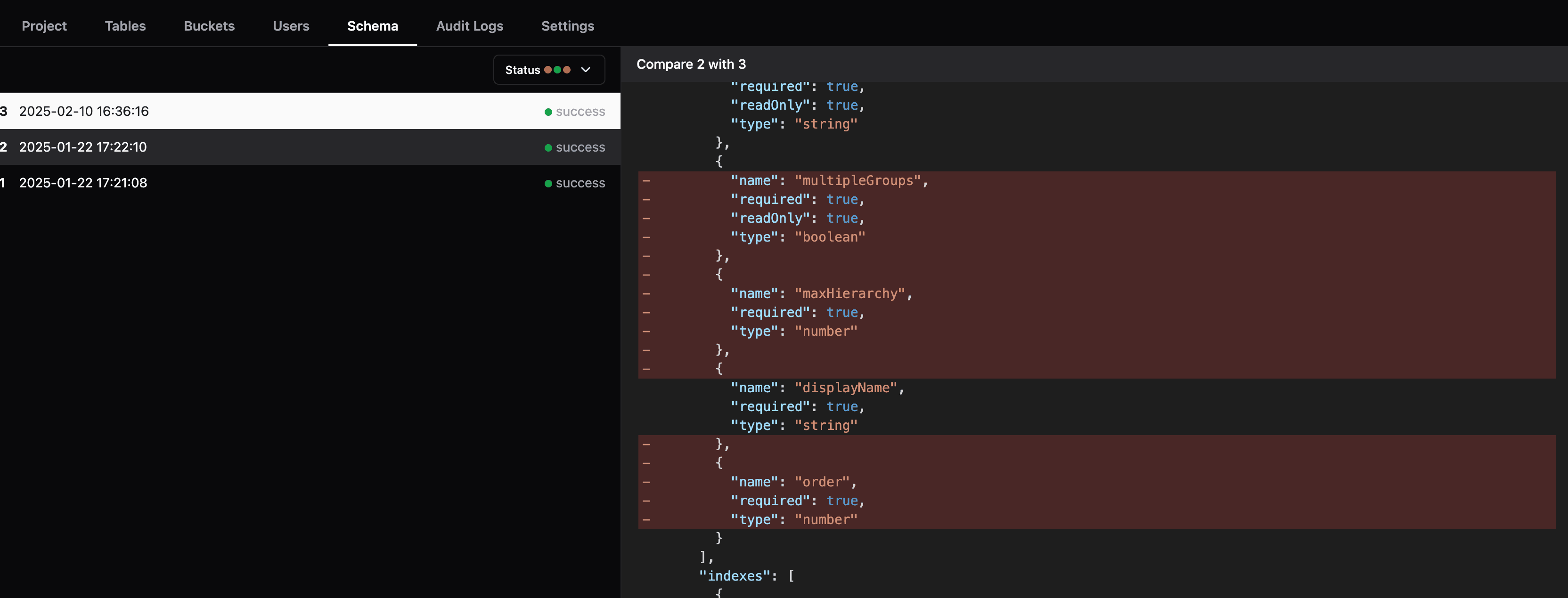This screenshot has width=1568, height=598.
Task: Click the Status dropdown chevron arrow
Action: 586,70
